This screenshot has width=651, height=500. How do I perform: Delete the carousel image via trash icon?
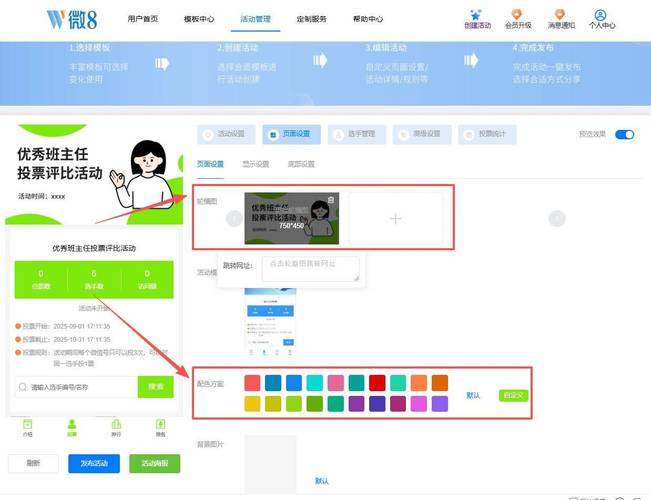[331, 200]
